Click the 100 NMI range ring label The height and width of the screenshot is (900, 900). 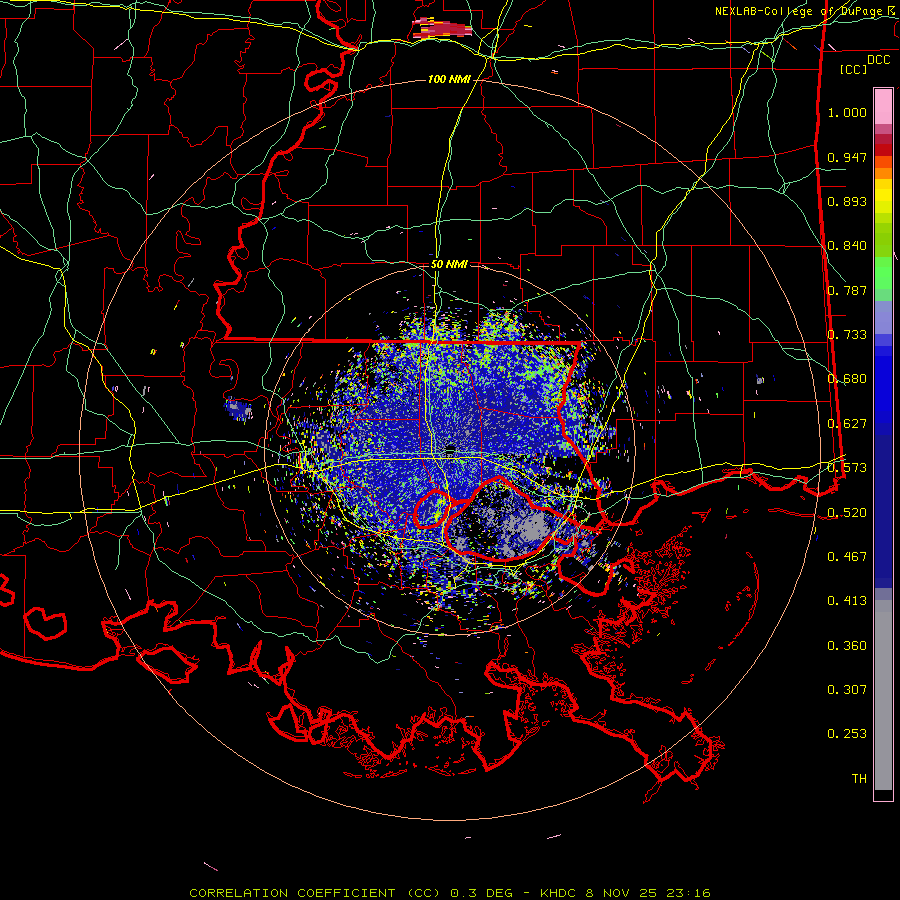[449, 79]
